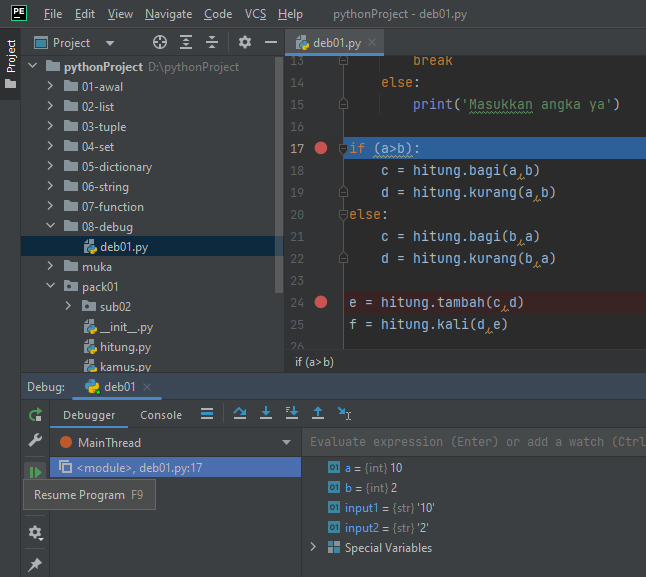Open the Help menu

coord(290,14)
